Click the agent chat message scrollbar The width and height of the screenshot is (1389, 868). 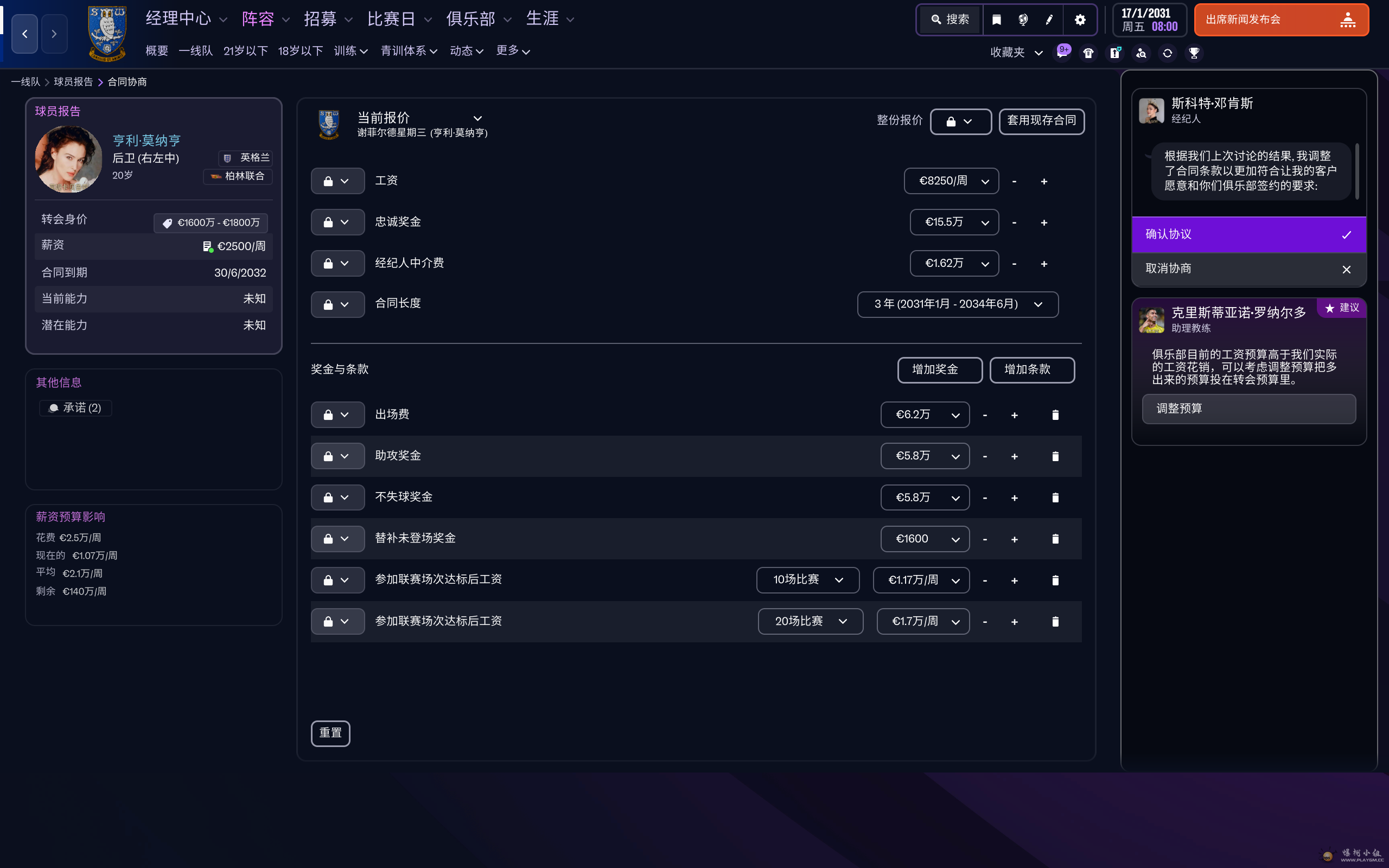1357,171
